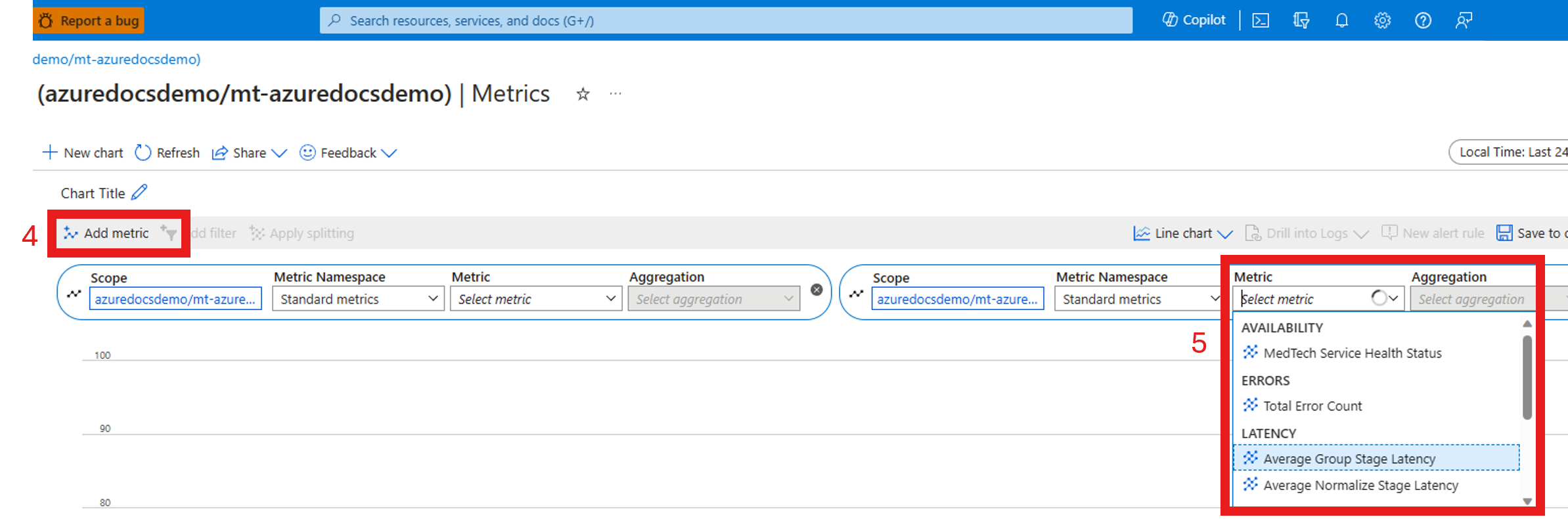
Task: Open the help question mark icon
Action: point(1423,20)
